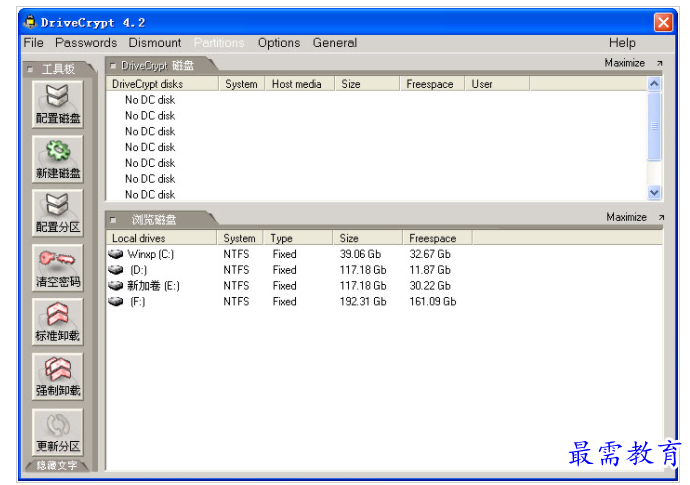Click the (F:) drive icon
Screen dimensions: 690x485
(116, 301)
